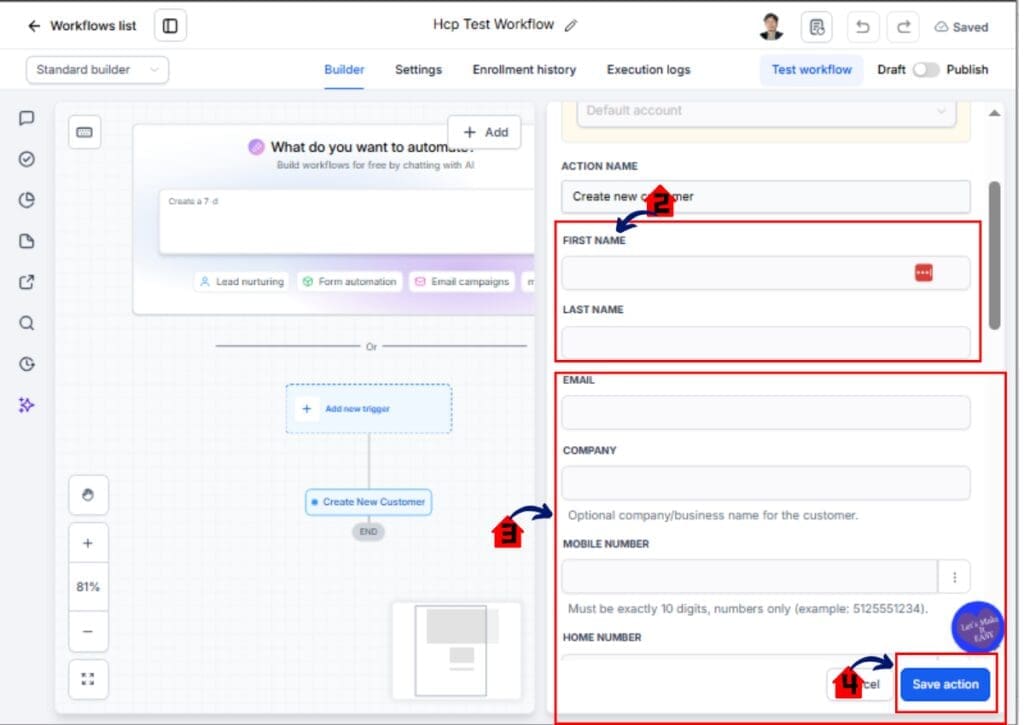The image size is (1024, 725).
Task: Click the canvas minimap thumbnail
Action: click(x=456, y=651)
